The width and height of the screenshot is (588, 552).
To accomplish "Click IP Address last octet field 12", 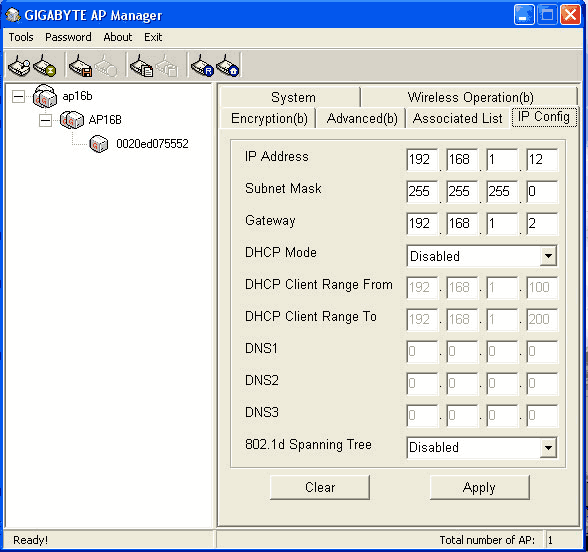I will click(542, 160).
